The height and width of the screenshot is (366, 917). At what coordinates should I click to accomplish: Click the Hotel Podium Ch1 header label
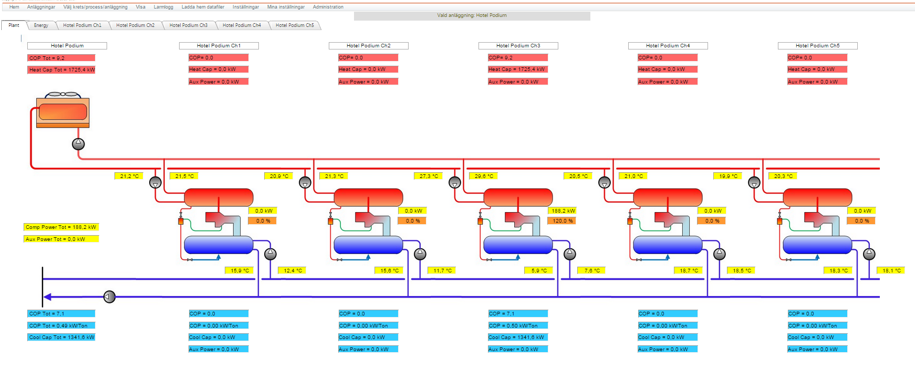tap(219, 46)
